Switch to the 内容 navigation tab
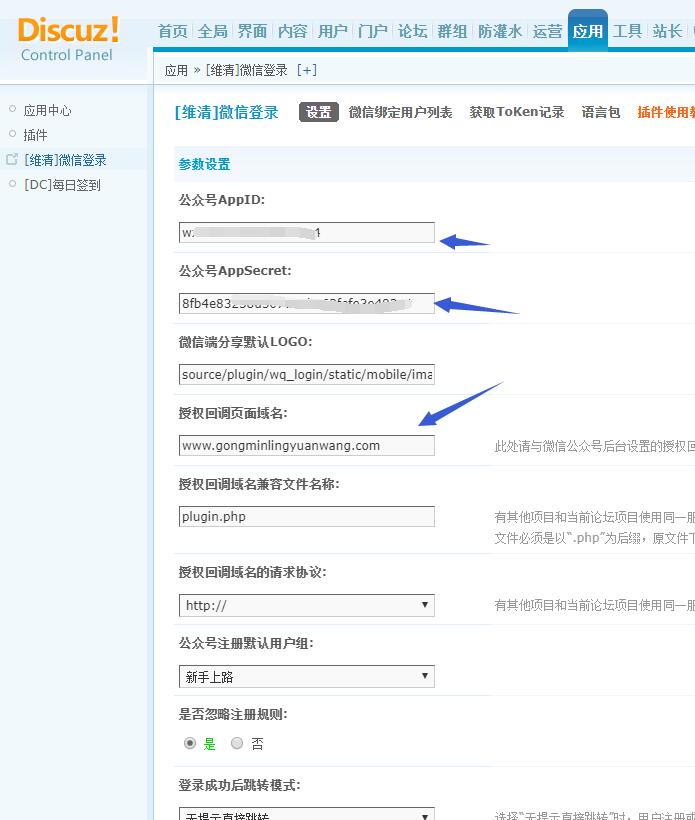The height and width of the screenshot is (820, 695). (292, 31)
